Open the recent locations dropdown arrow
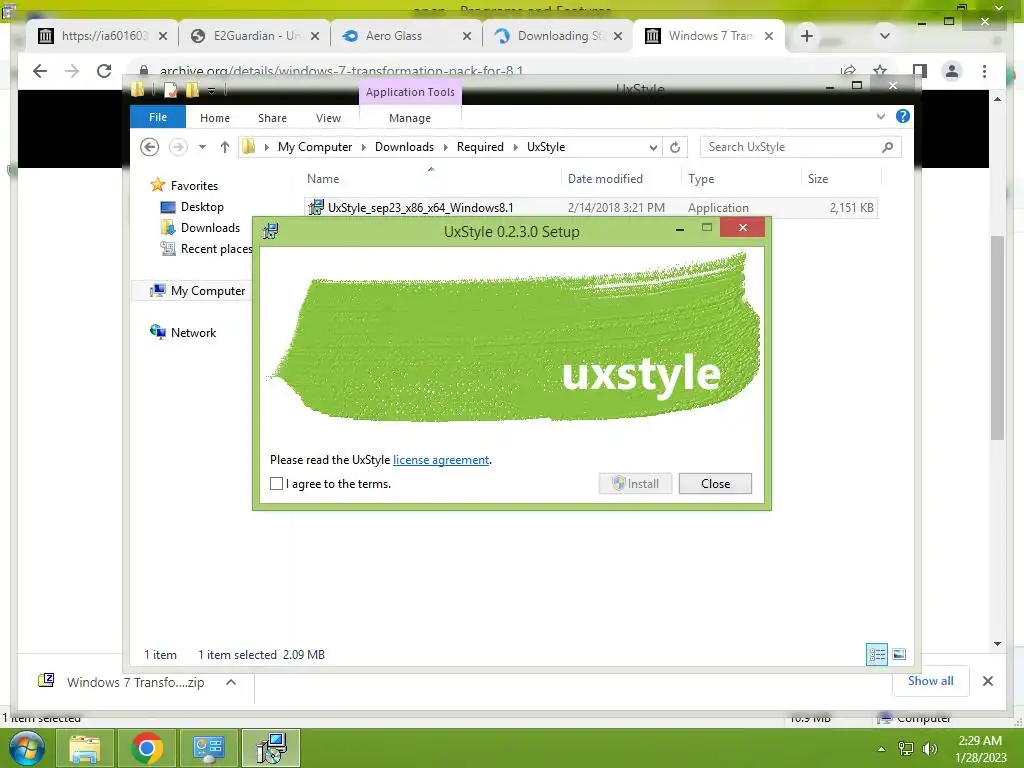This screenshot has height=768, width=1024. tap(202, 147)
